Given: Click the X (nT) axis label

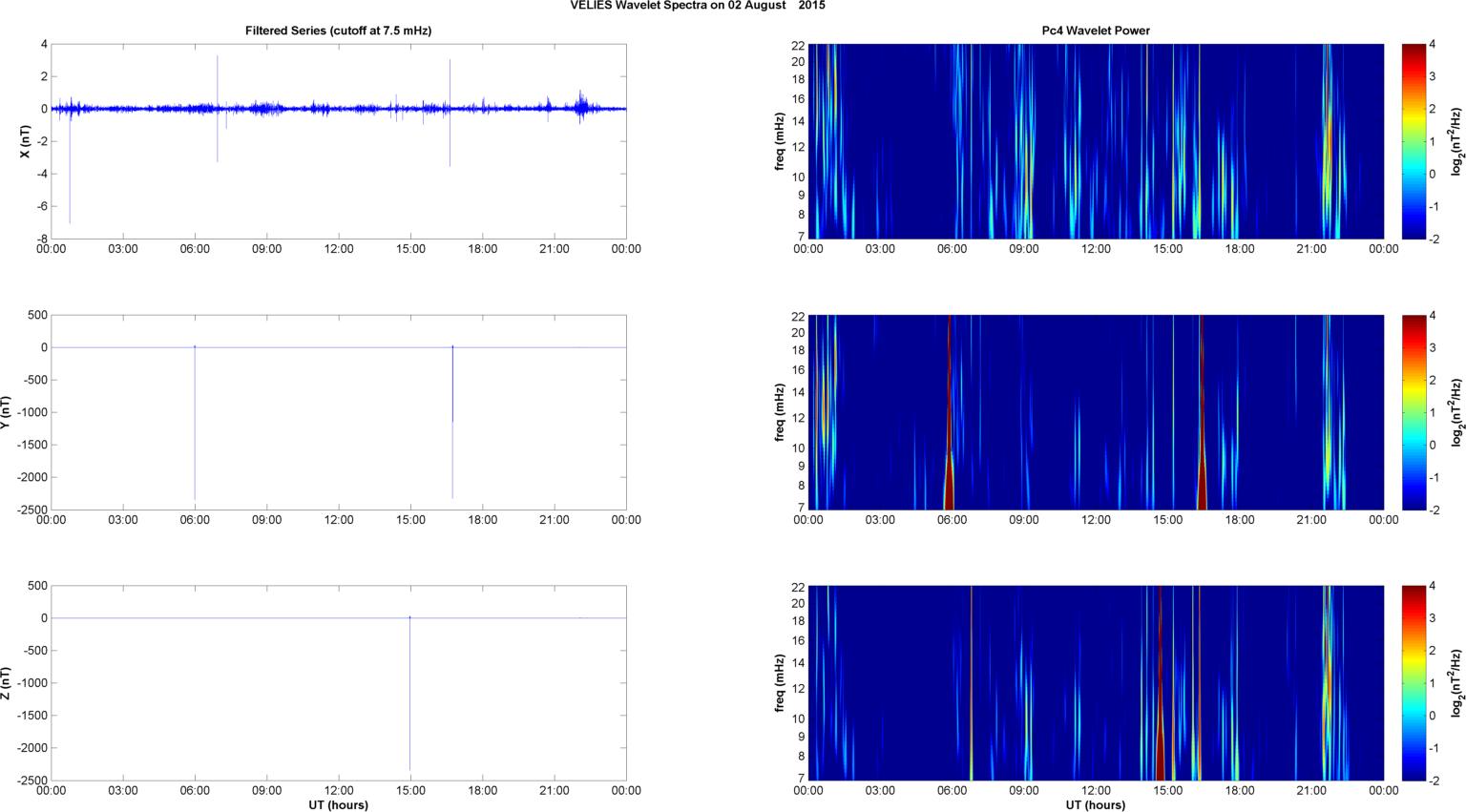Looking at the screenshot, I should (25, 141).
